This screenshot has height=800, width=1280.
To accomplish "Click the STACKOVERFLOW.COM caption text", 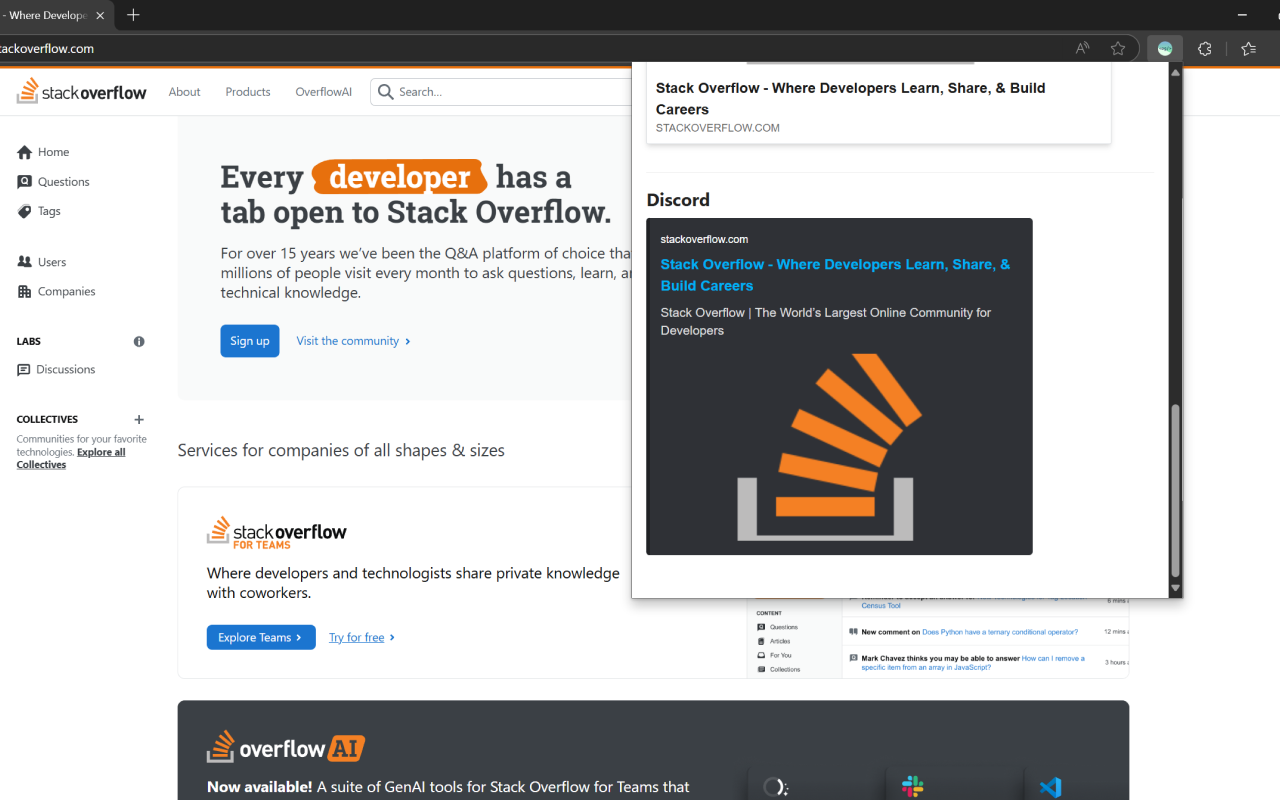I will coord(717,128).
